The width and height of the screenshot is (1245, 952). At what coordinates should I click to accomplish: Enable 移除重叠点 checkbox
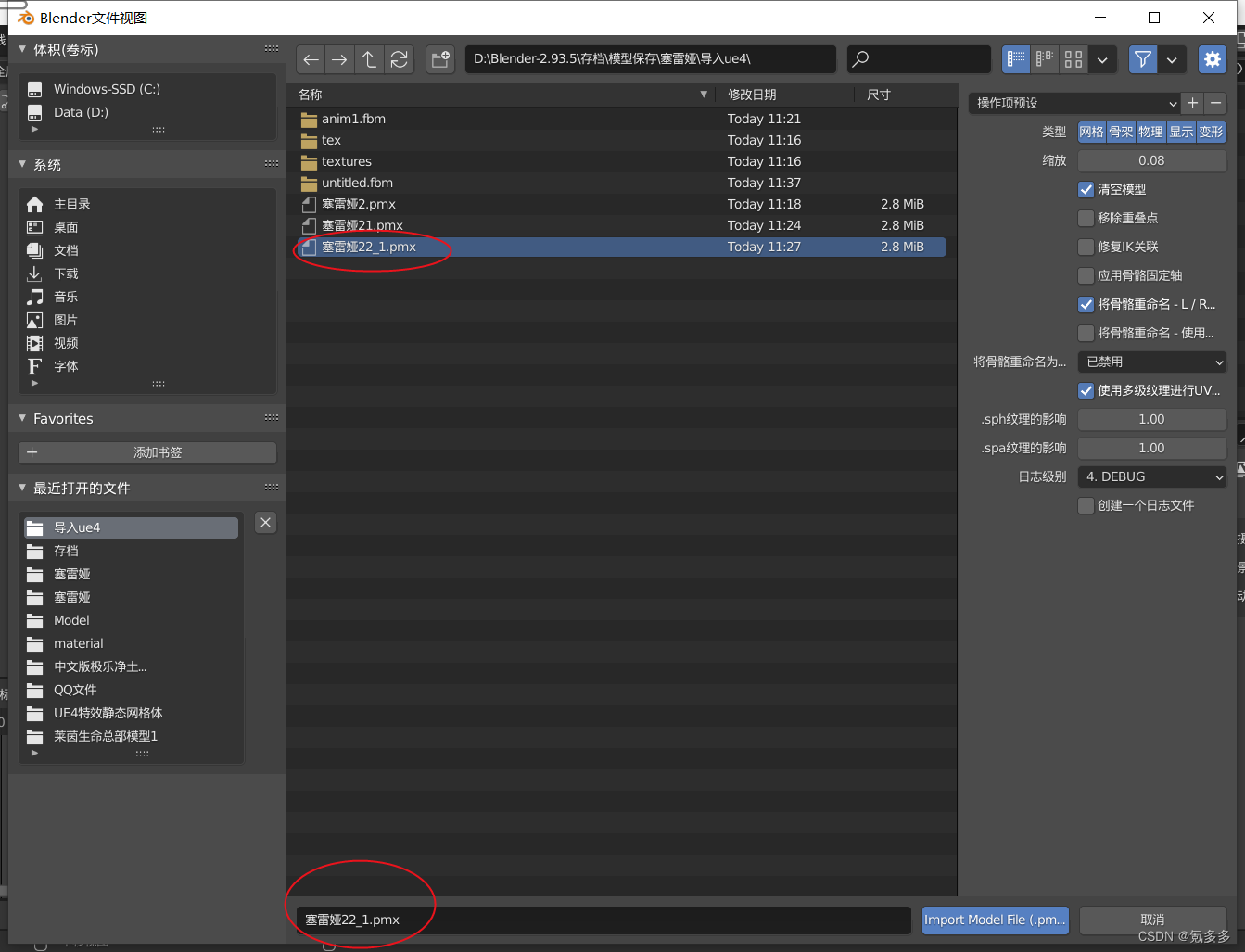[x=1086, y=218]
